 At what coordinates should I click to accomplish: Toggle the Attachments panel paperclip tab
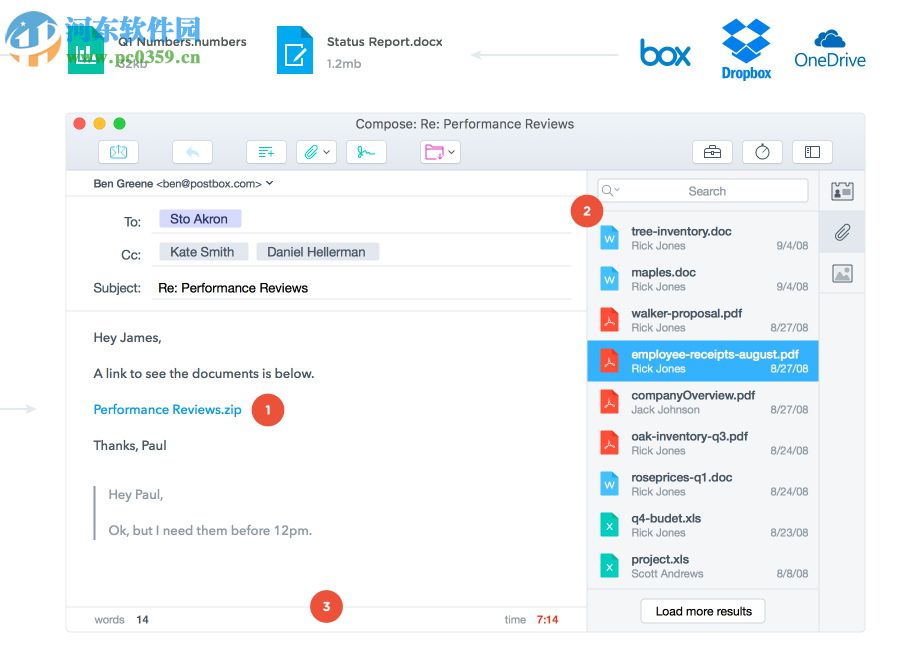(841, 231)
